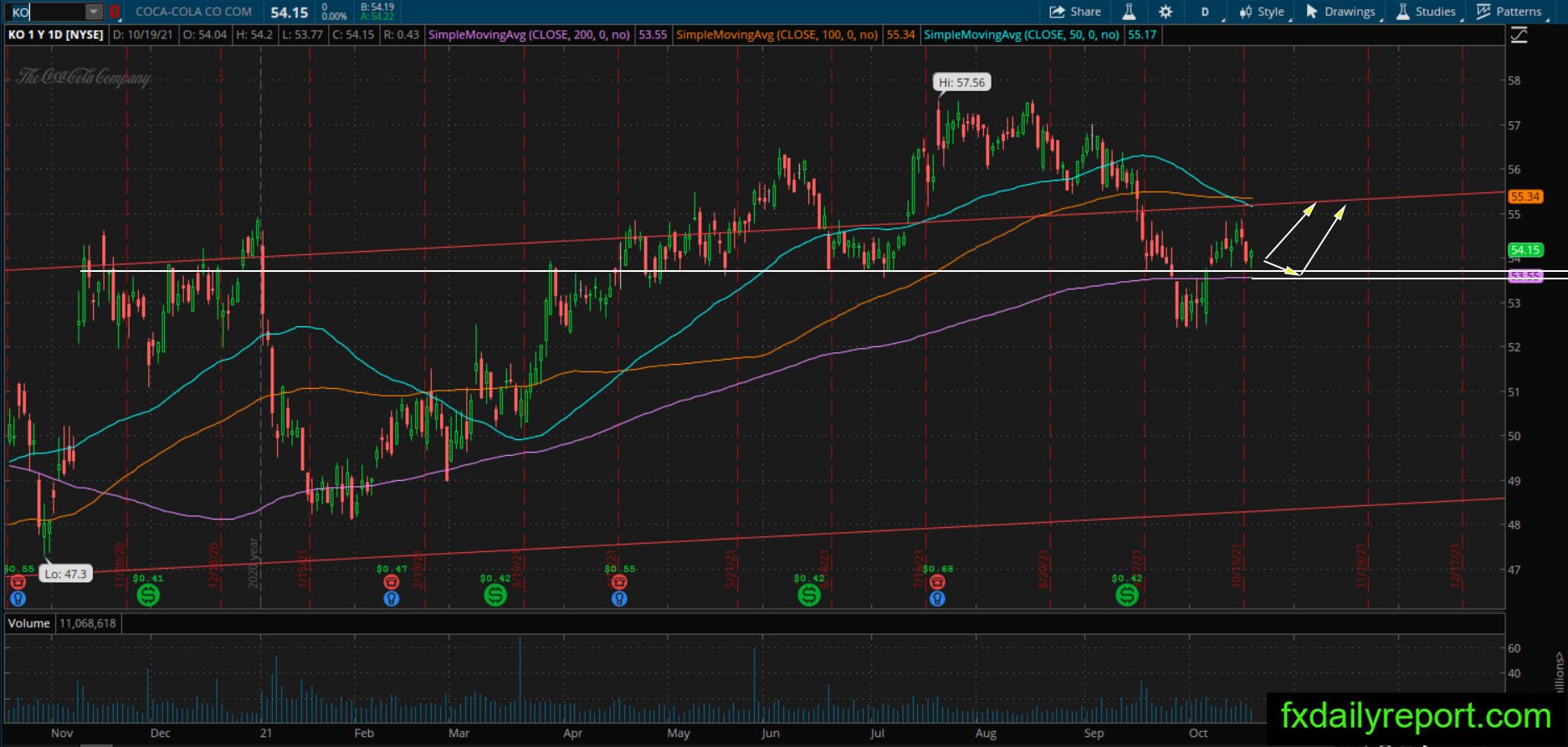Open the Patterns menu

click(x=1511, y=12)
